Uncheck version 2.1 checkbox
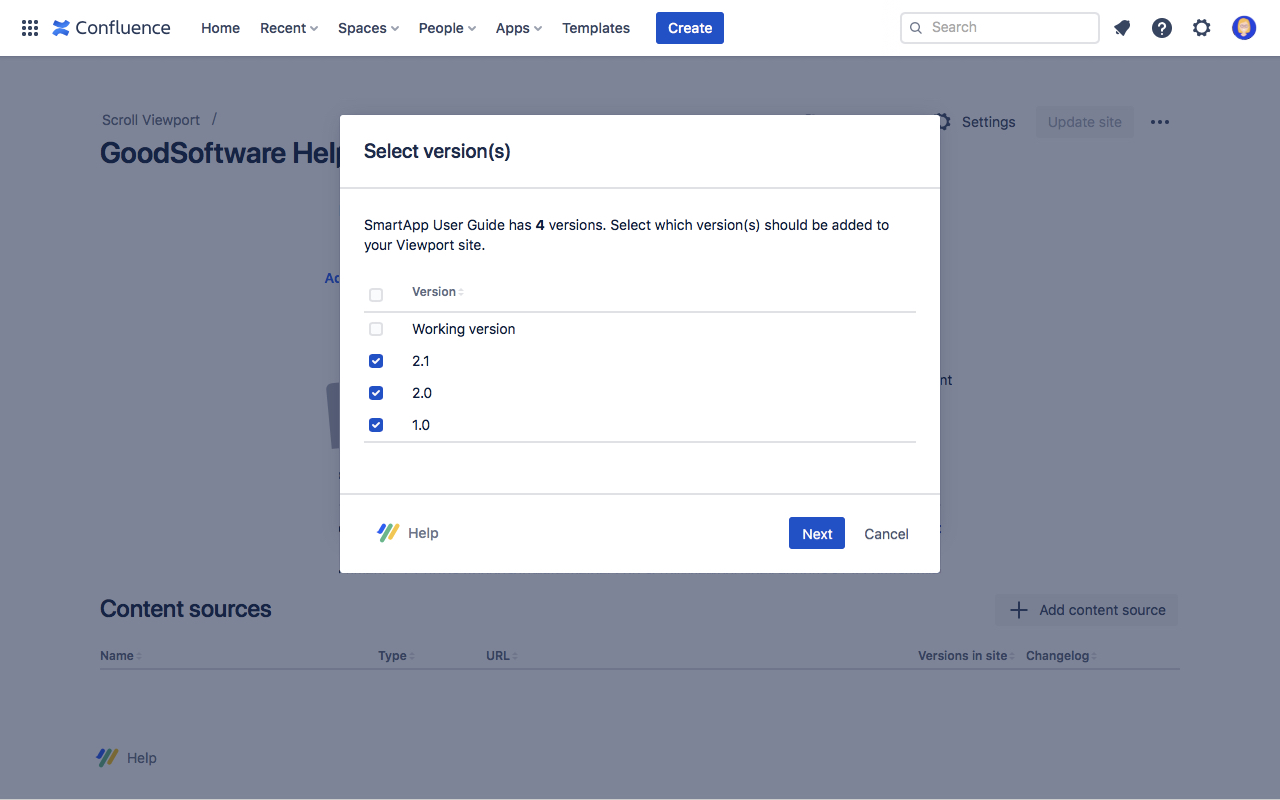This screenshot has height=800, width=1280. coord(376,361)
